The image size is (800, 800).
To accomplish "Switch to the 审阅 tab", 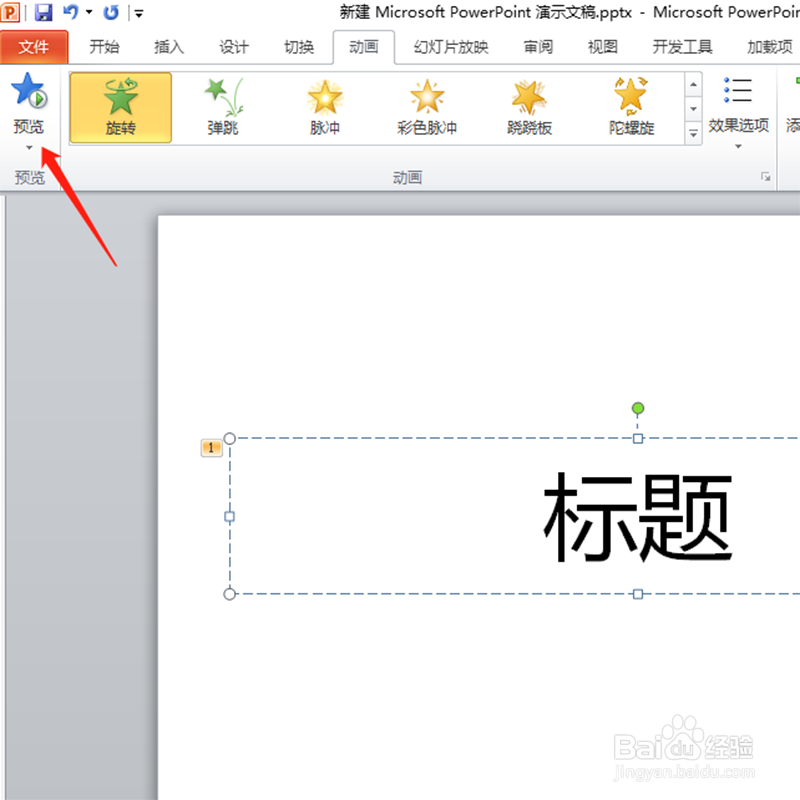I will click(538, 47).
